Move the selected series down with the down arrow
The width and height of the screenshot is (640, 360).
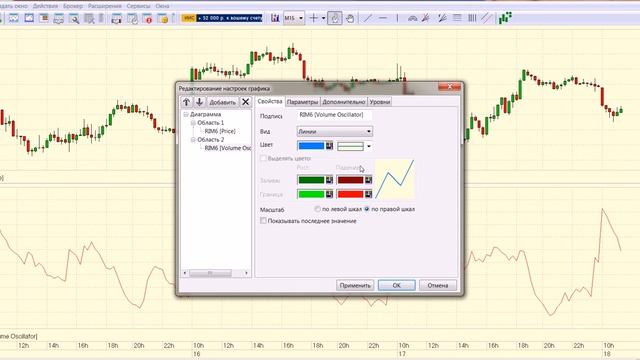click(x=199, y=102)
